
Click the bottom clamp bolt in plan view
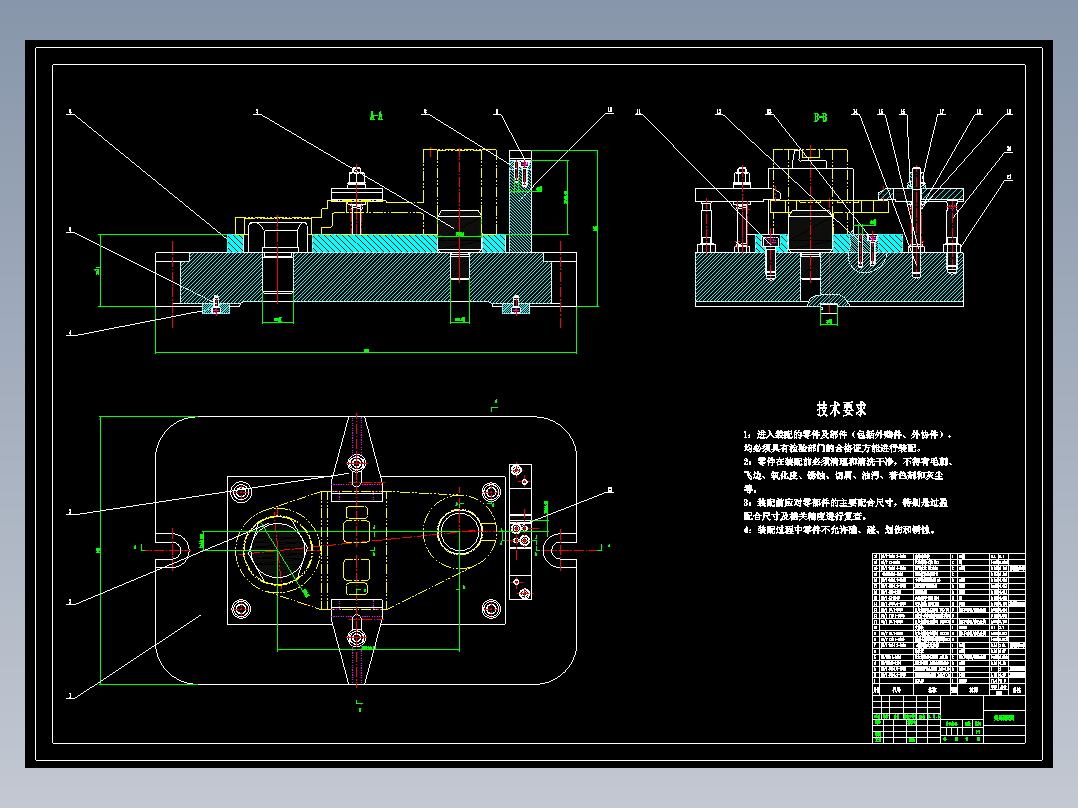(356, 637)
